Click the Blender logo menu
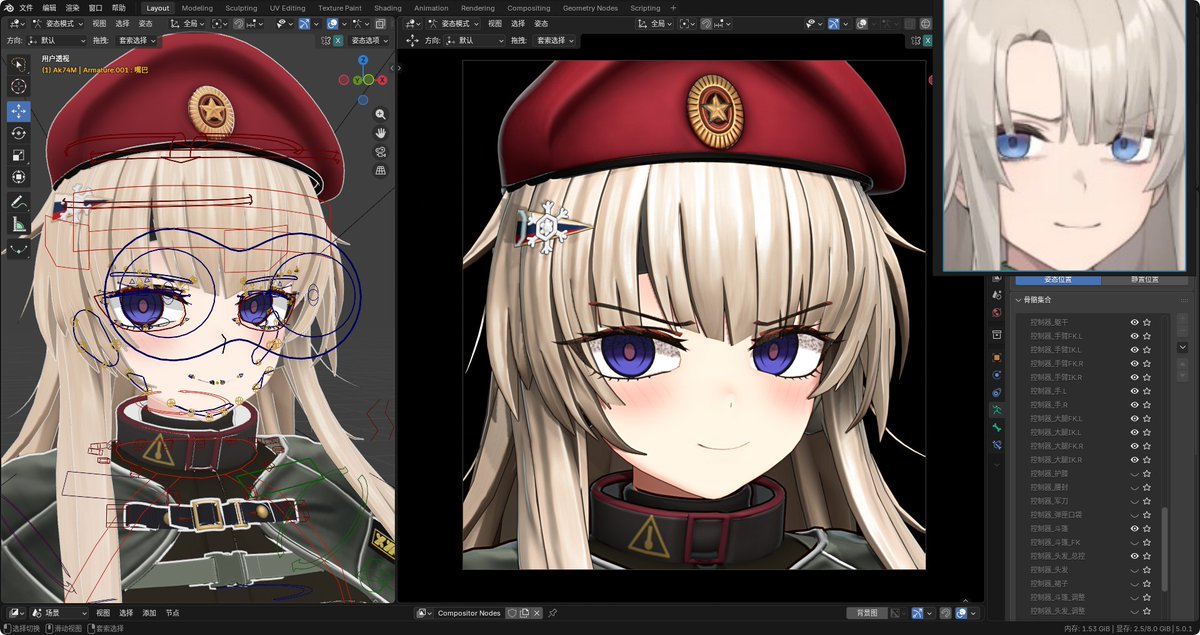Image resolution: width=1200 pixels, height=635 pixels. click(x=8, y=7)
